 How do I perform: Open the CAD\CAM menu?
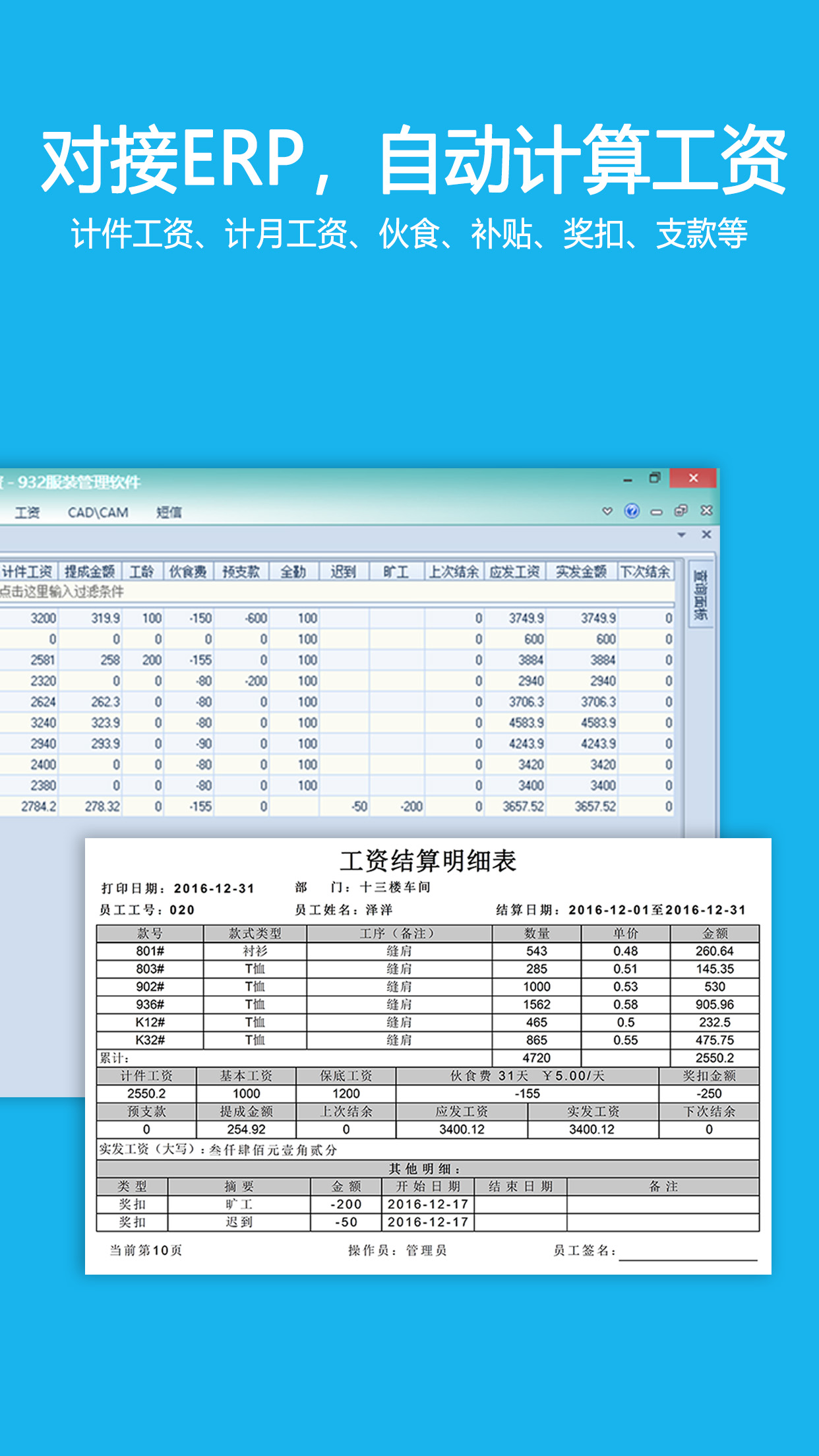click(98, 512)
